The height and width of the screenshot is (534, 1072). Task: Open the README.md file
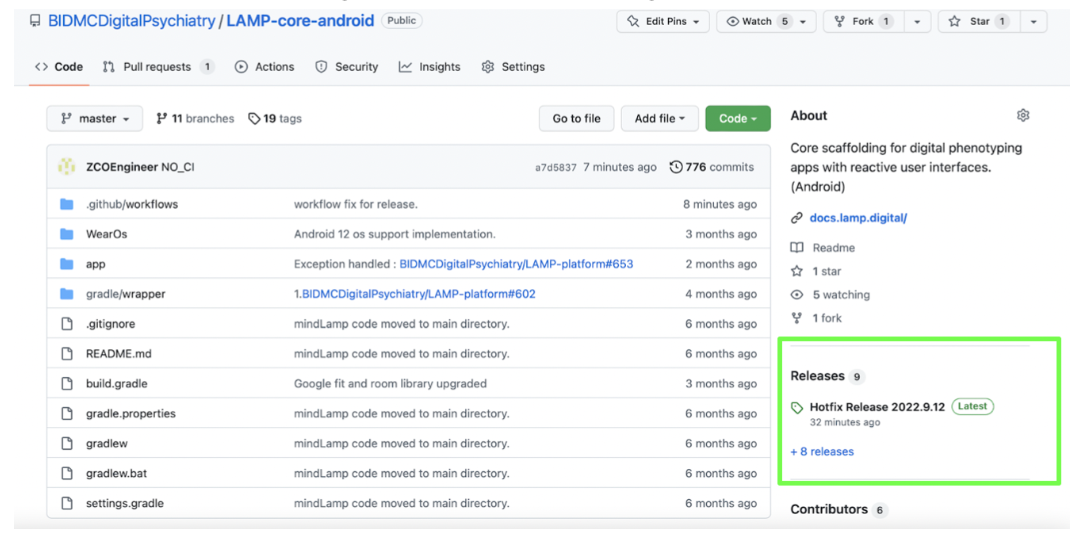pos(119,353)
